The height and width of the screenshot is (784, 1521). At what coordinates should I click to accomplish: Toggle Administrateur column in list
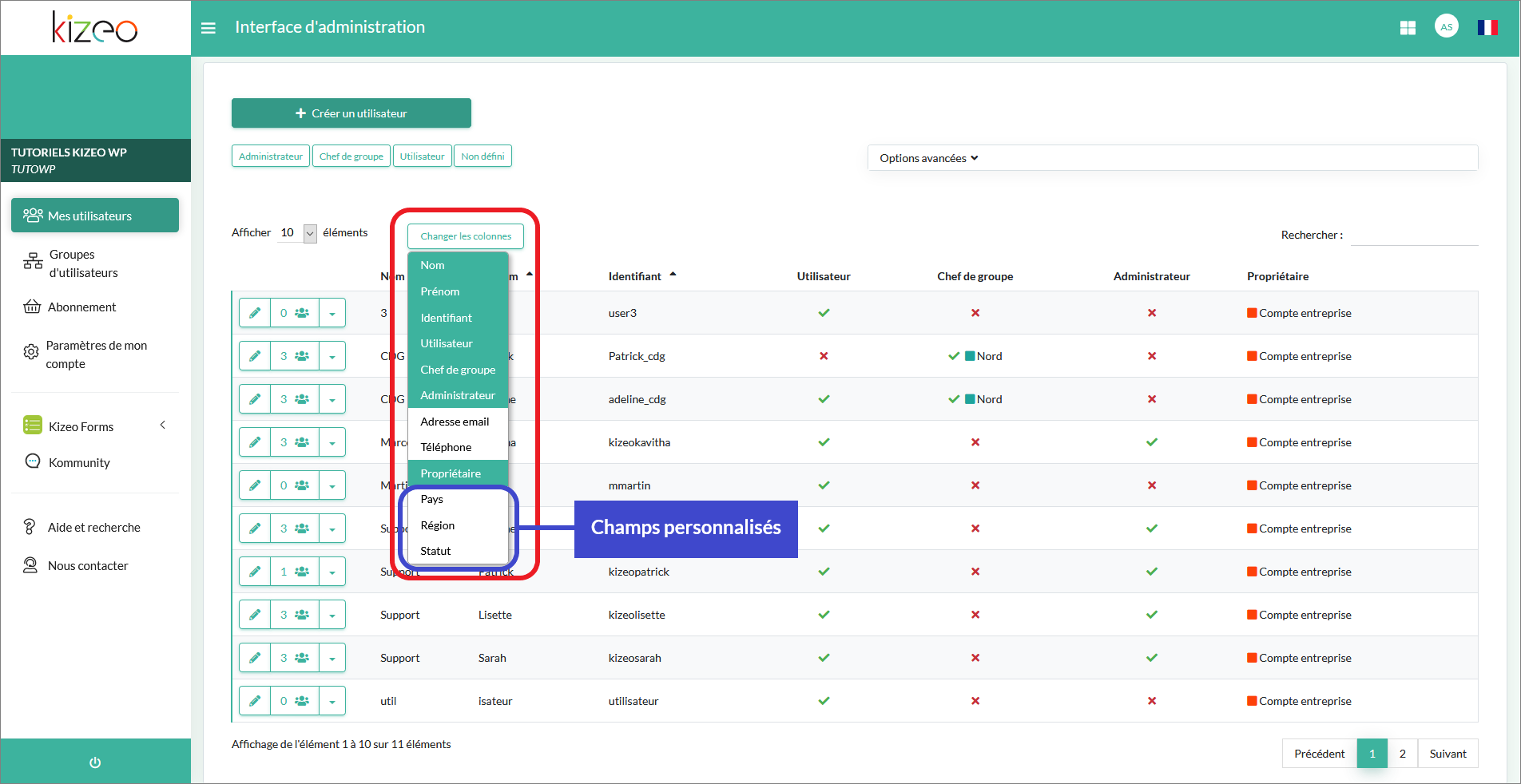tap(458, 395)
